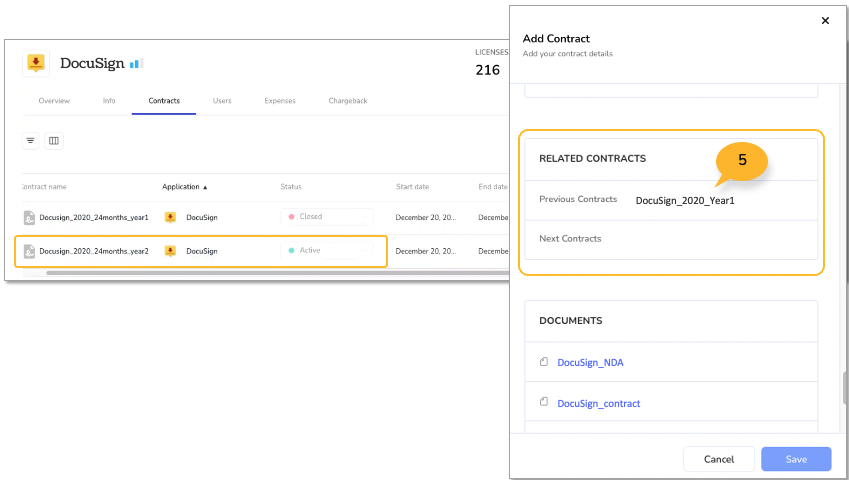This screenshot has width=849, height=480.
Task: Click Docusign_2020_24months_year2 contract name
Action: 94,251
